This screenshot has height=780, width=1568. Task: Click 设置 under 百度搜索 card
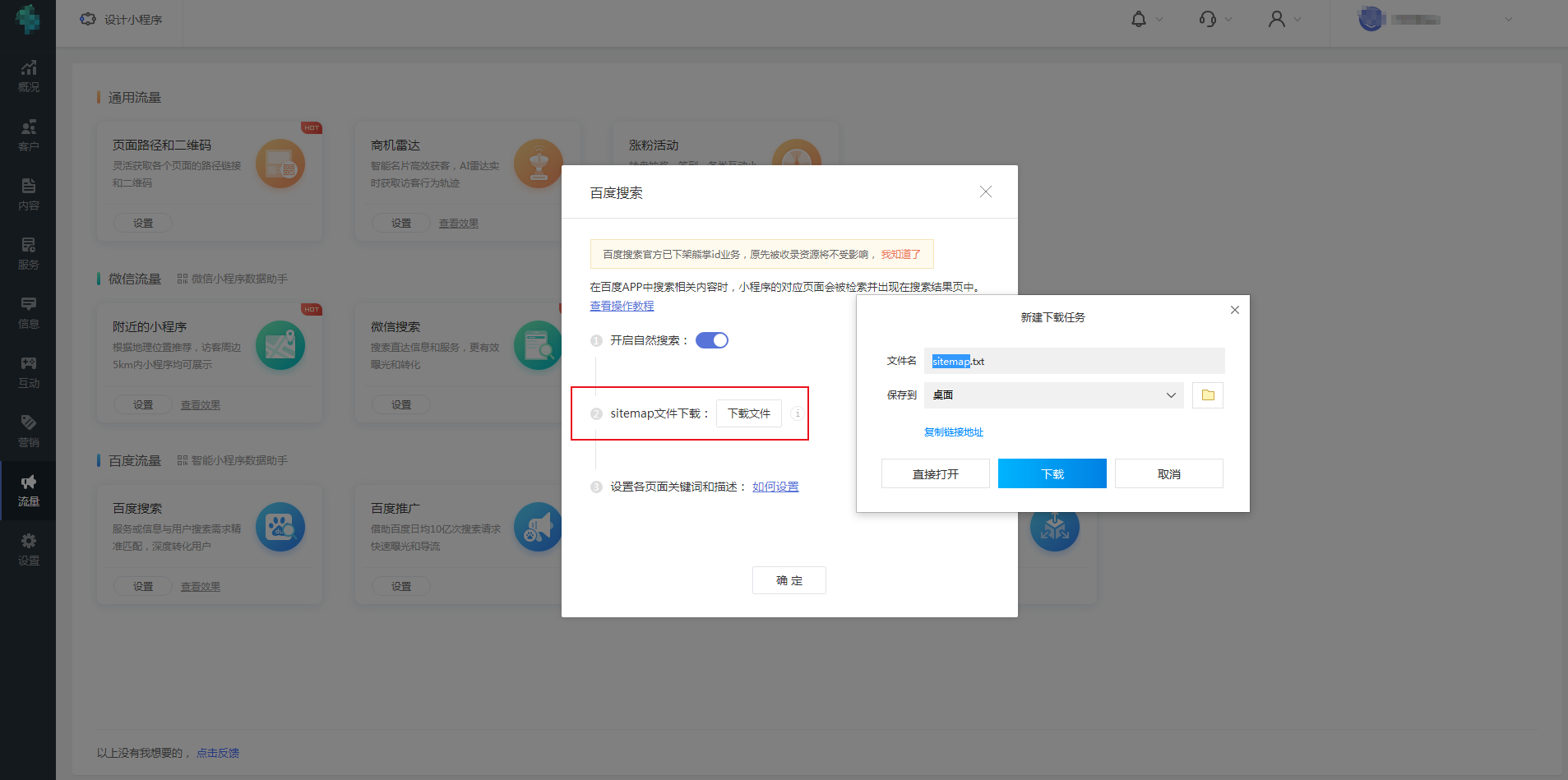point(143,586)
